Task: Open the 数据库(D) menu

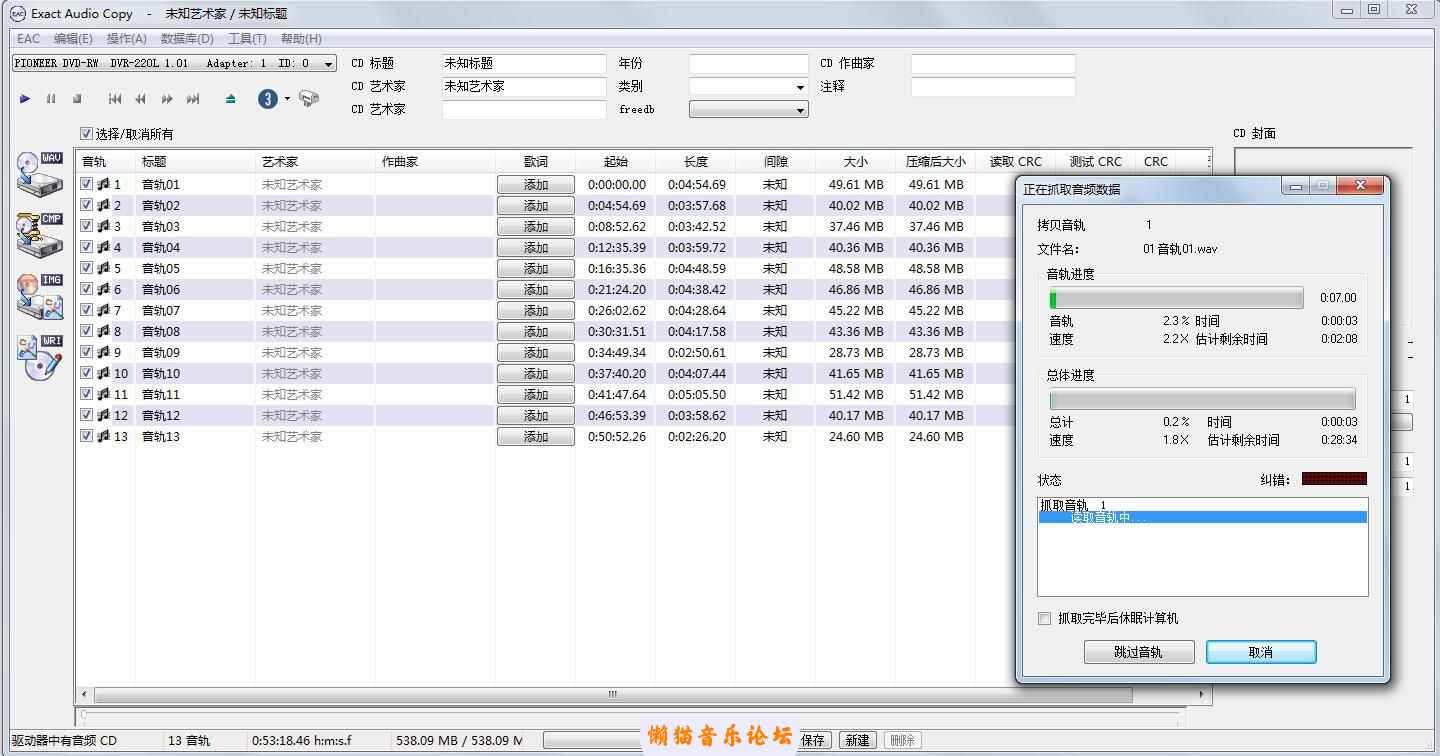Action: [x=187, y=39]
